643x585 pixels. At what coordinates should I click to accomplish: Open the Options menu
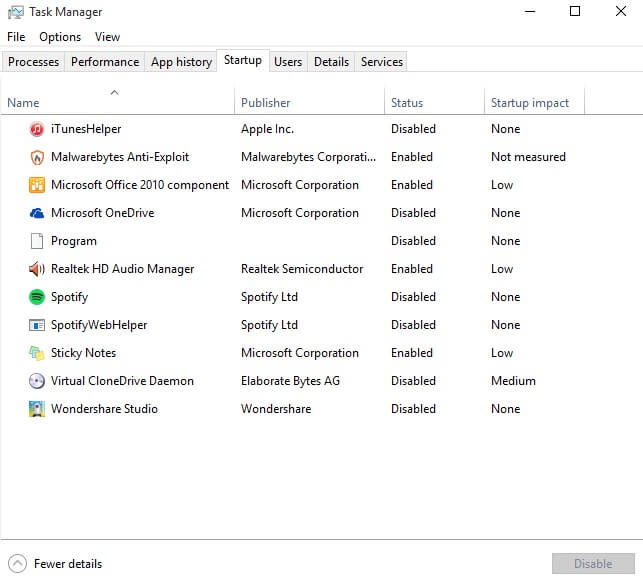click(60, 37)
